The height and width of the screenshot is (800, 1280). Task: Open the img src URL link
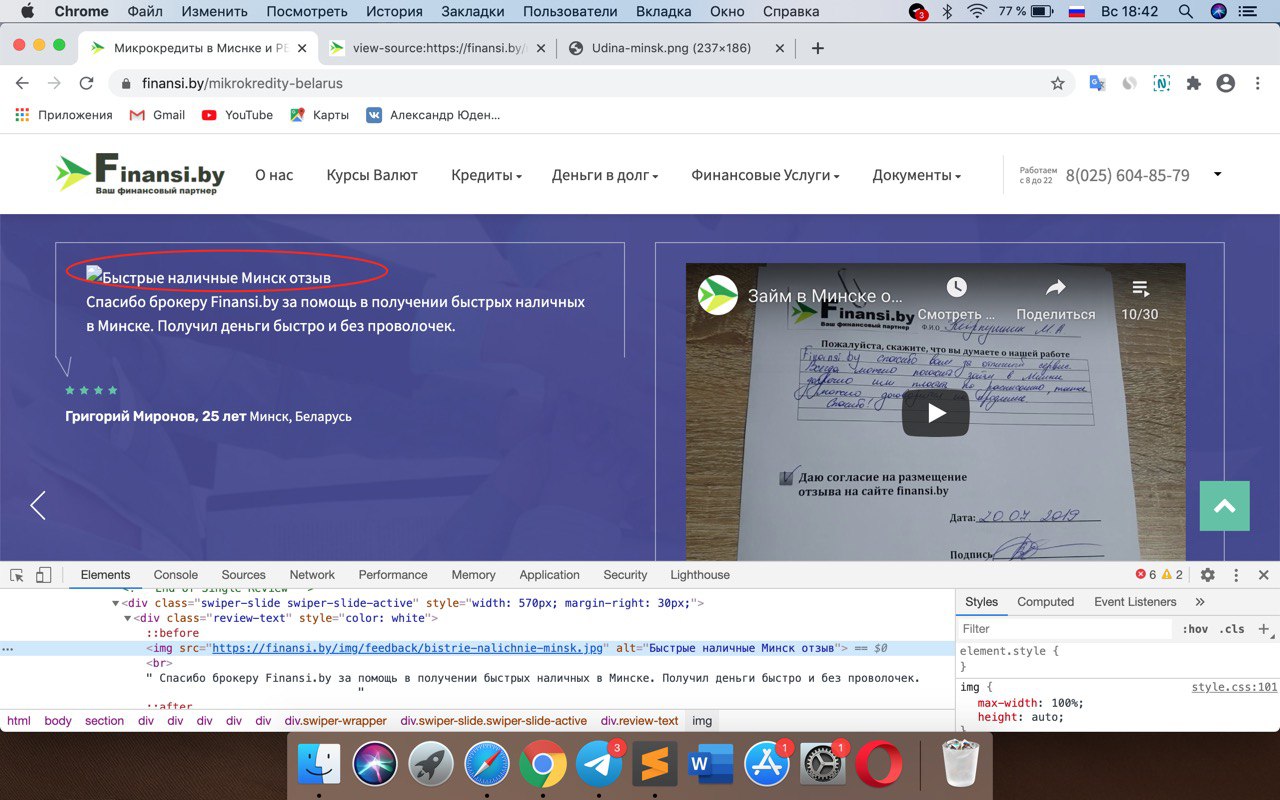[408, 648]
